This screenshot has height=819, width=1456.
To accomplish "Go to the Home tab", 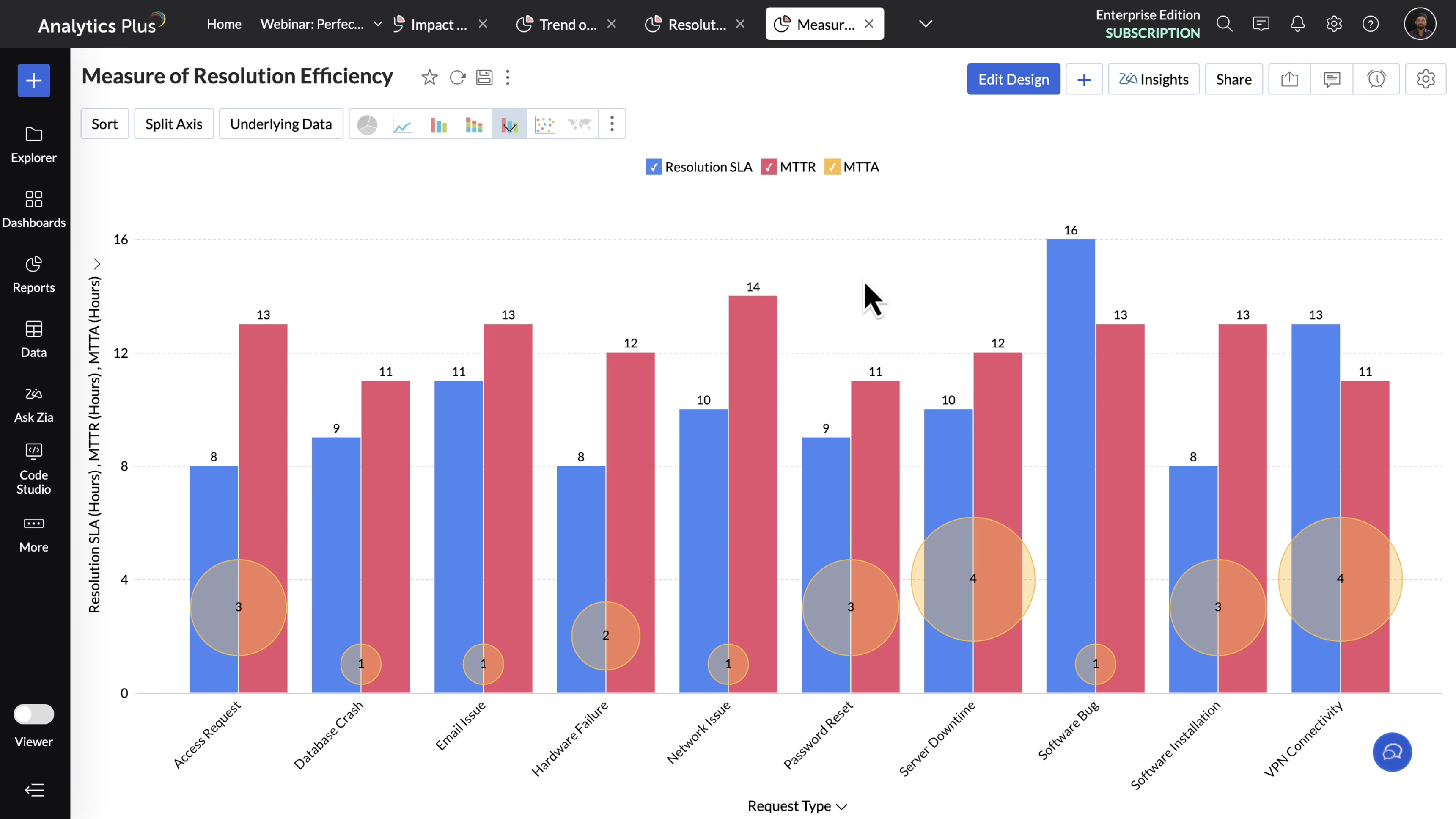I will pos(224,24).
